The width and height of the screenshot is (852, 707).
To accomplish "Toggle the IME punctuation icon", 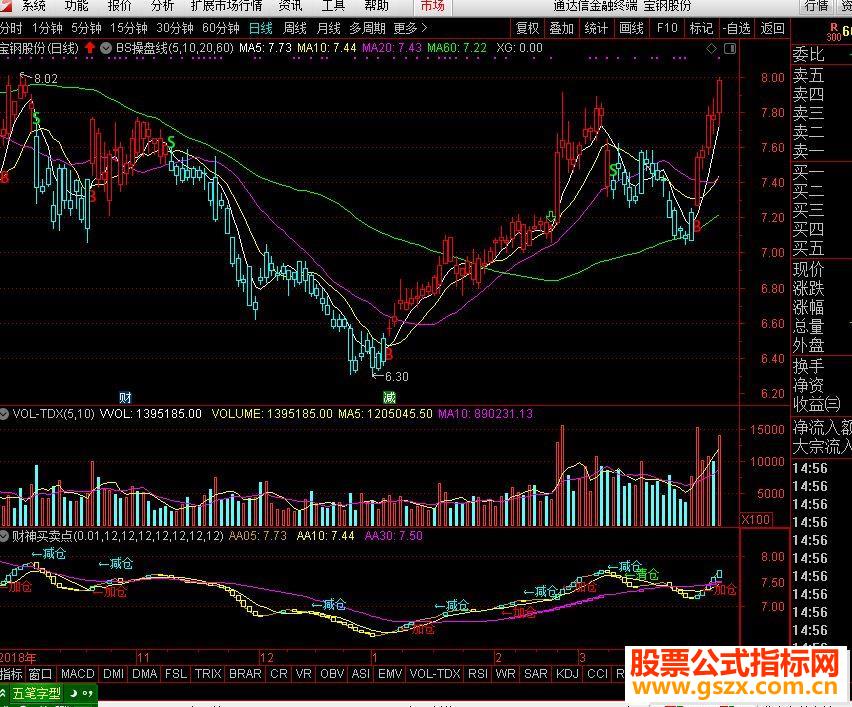I will [x=87, y=693].
